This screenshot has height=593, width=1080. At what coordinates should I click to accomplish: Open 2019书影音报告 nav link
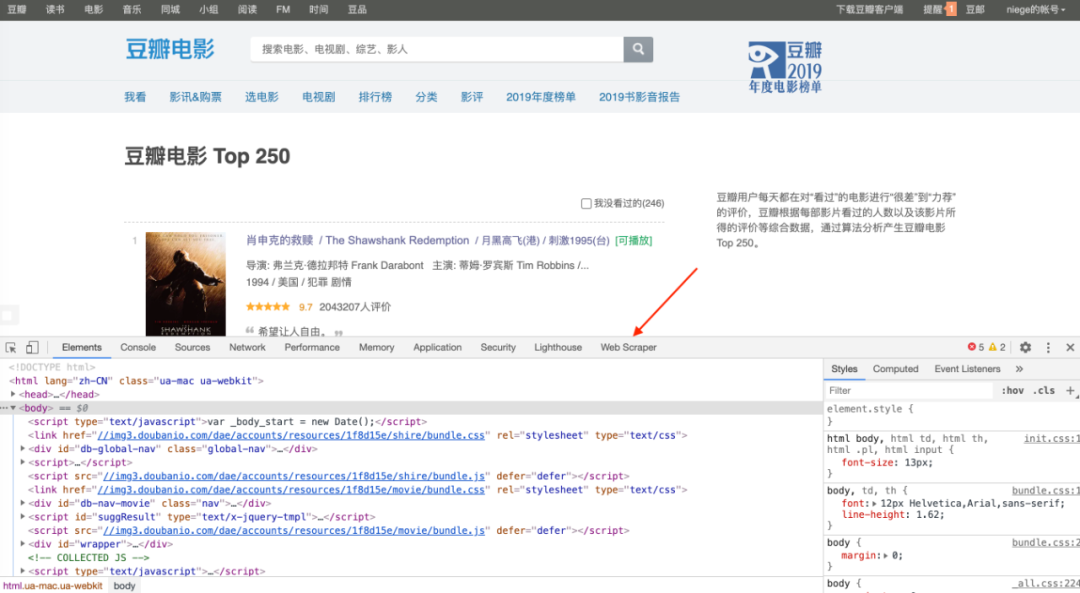639,97
